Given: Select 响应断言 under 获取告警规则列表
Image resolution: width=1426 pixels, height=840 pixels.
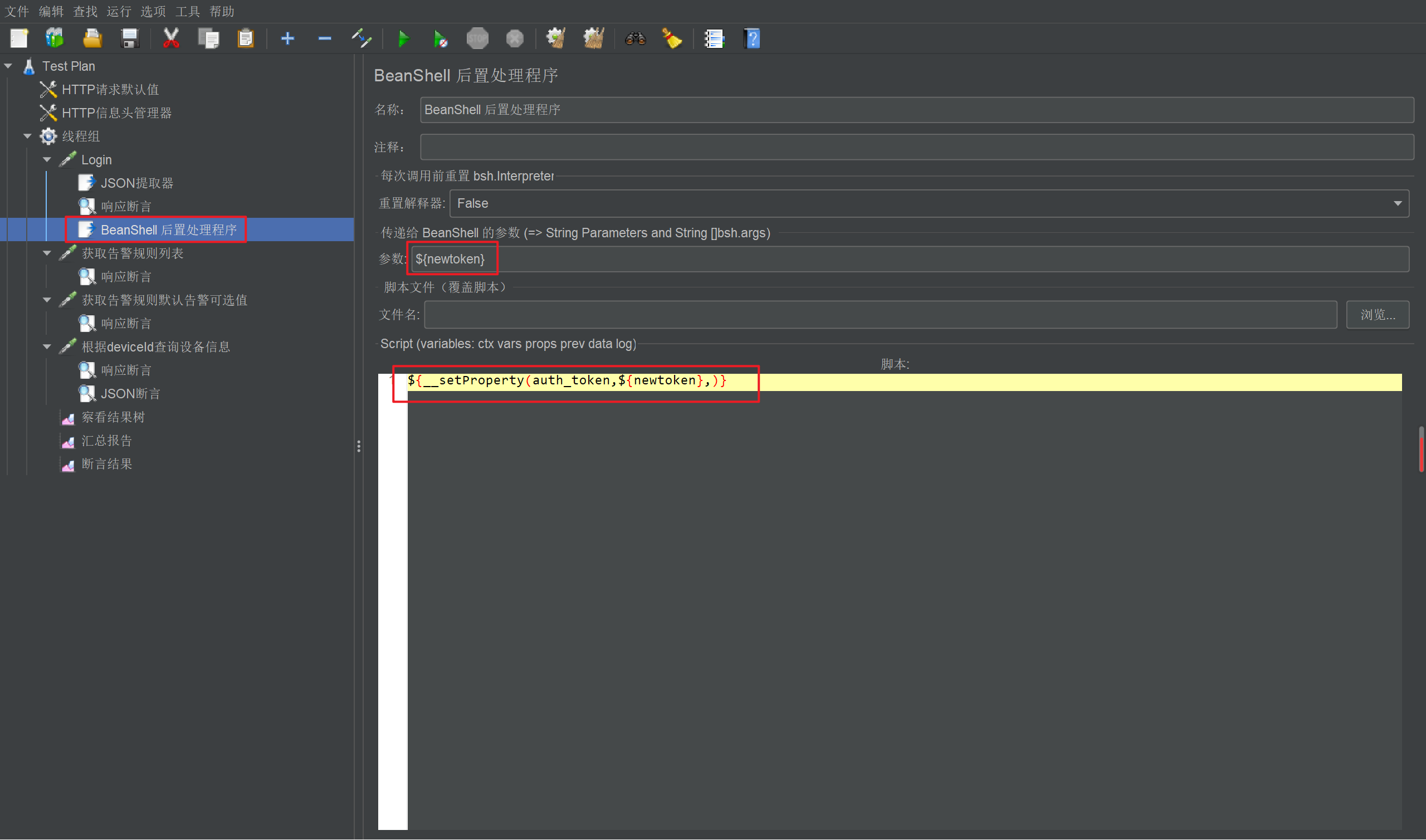Looking at the screenshot, I should point(126,277).
